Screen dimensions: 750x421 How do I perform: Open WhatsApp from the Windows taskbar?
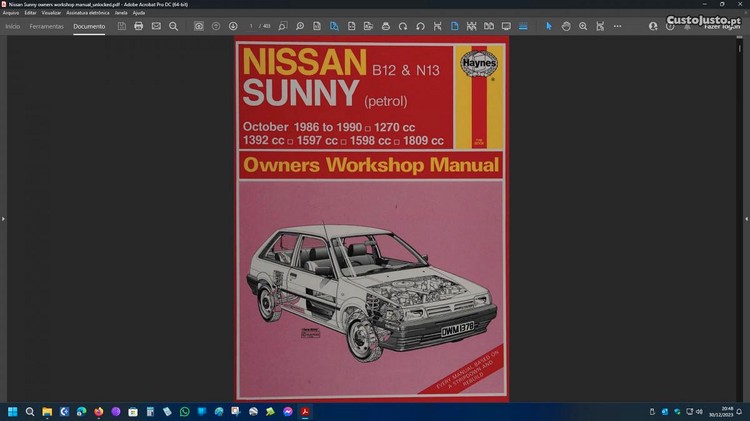(183, 411)
